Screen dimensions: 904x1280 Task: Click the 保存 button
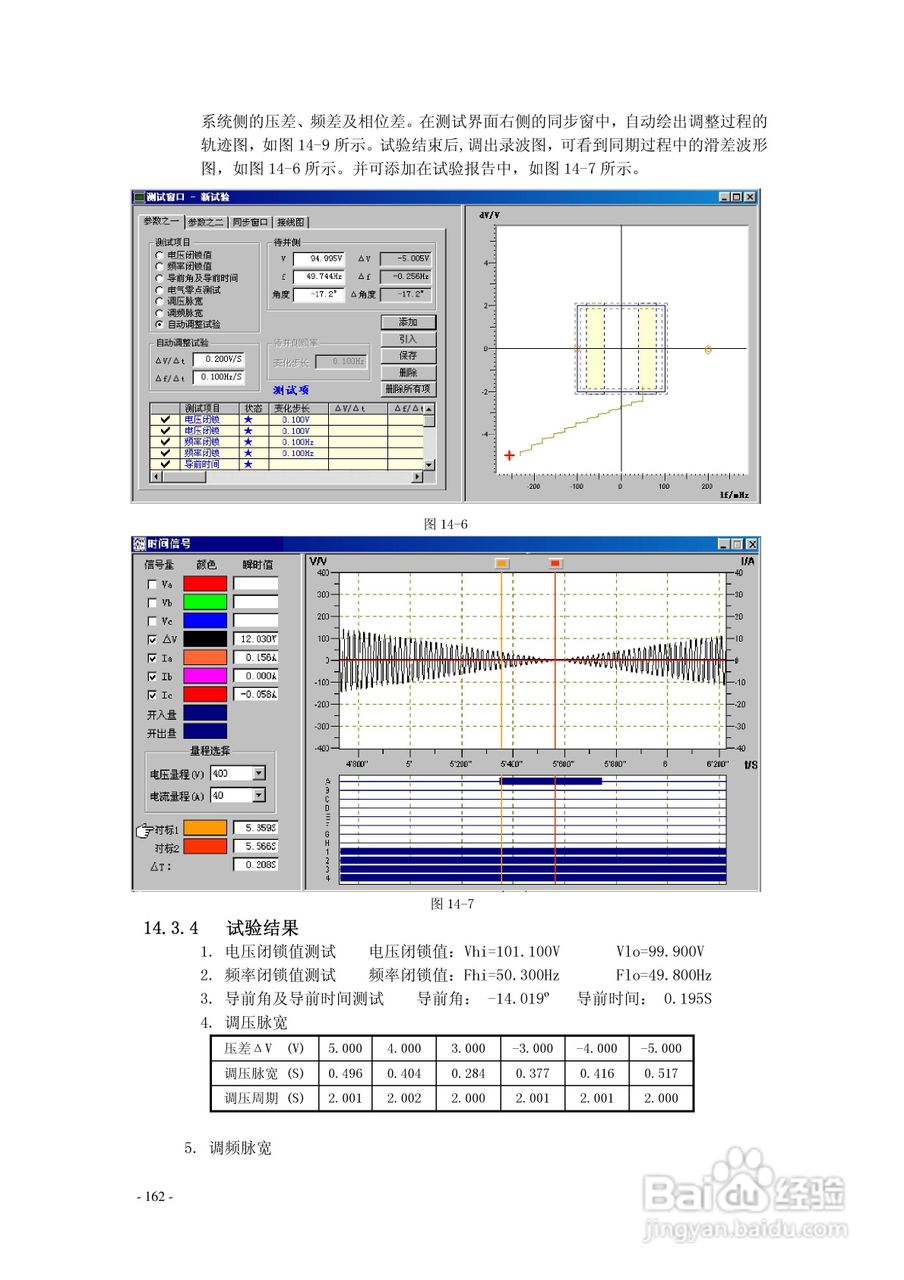pos(408,355)
